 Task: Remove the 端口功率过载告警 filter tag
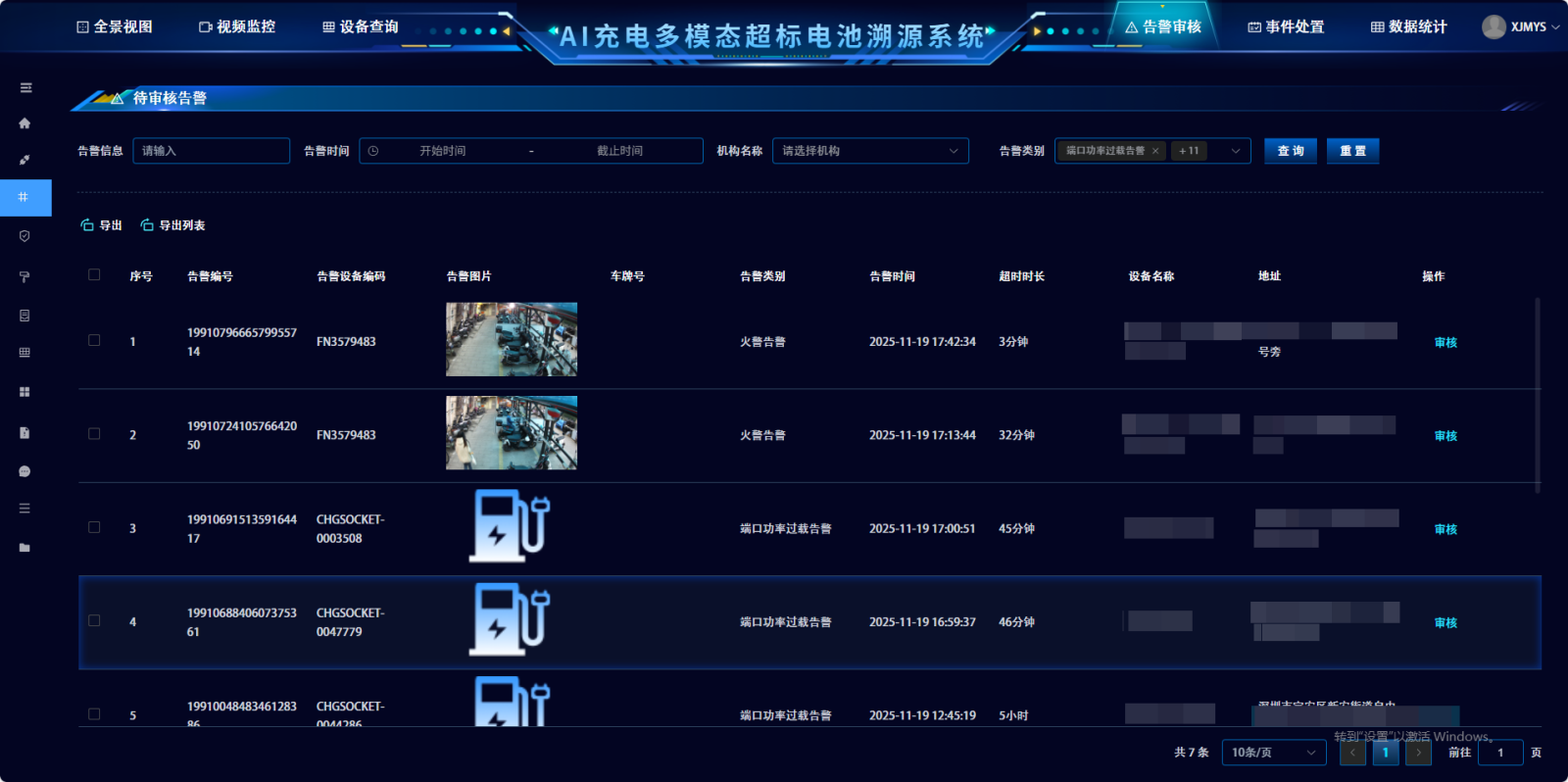tap(1155, 151)
